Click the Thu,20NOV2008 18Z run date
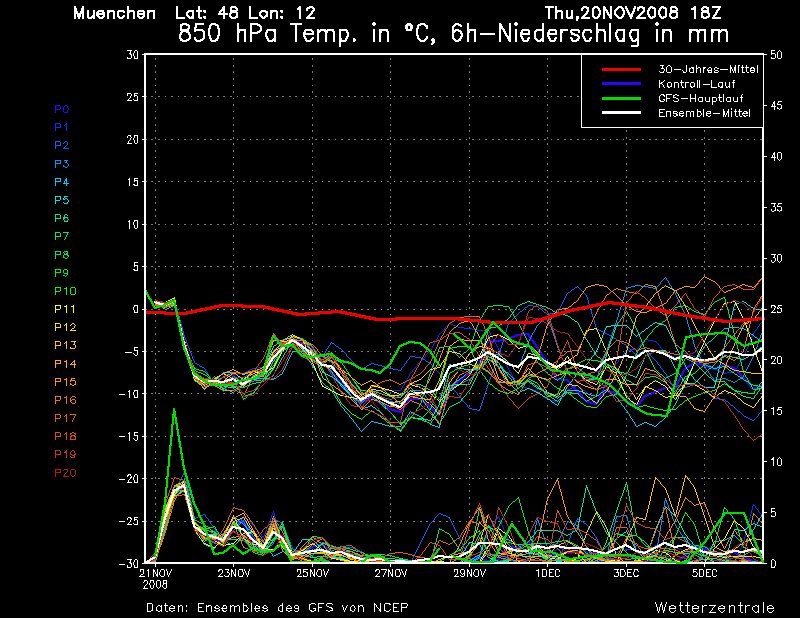This screenshot has height=618, width=800. tap(633, 13)
